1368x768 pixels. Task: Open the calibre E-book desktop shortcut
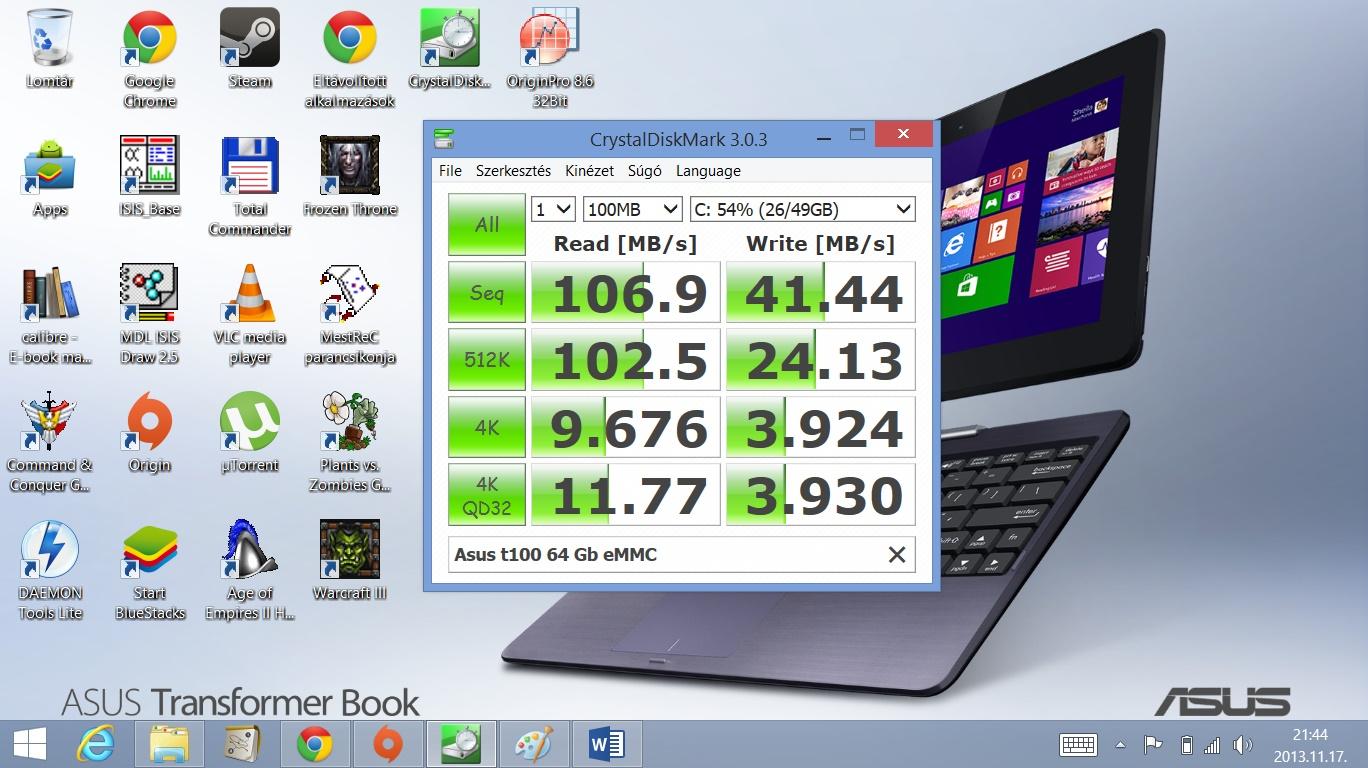[x=50, y=314]
